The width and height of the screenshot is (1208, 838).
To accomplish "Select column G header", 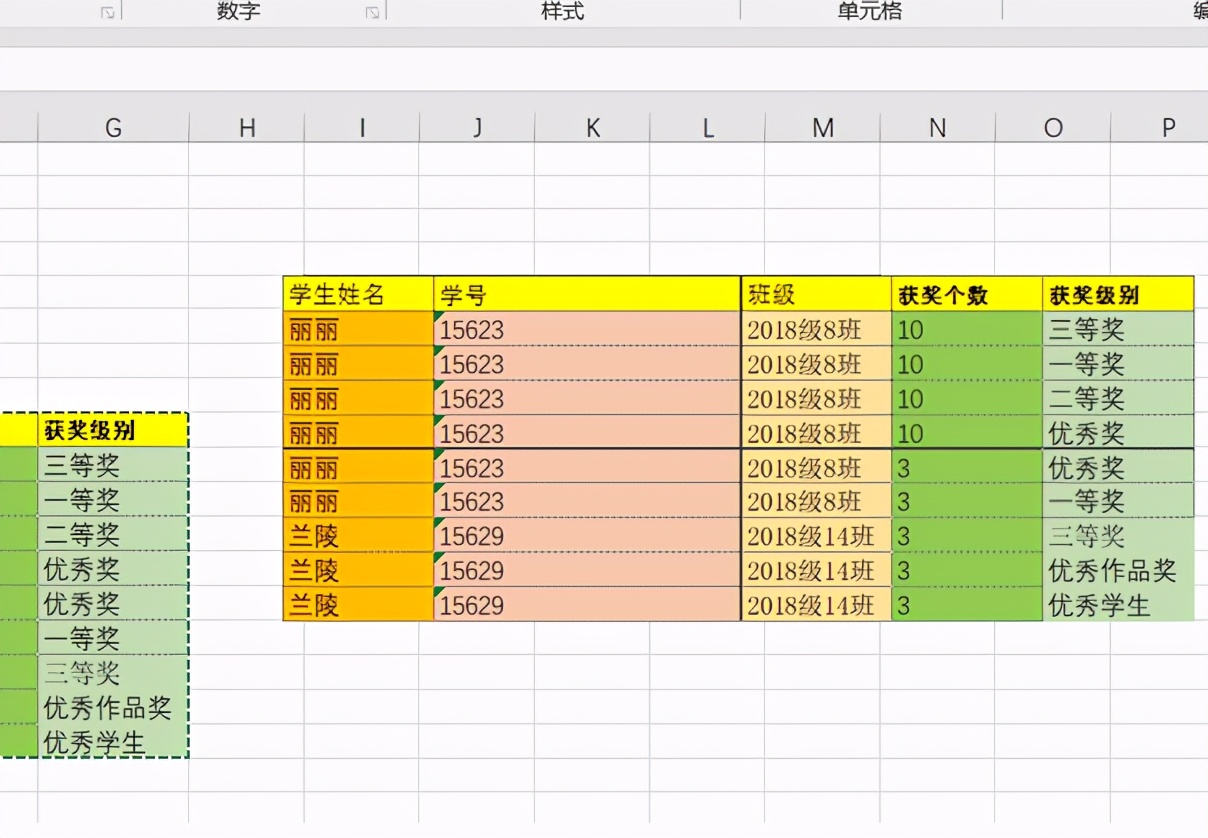I will (x=113, y=127).
